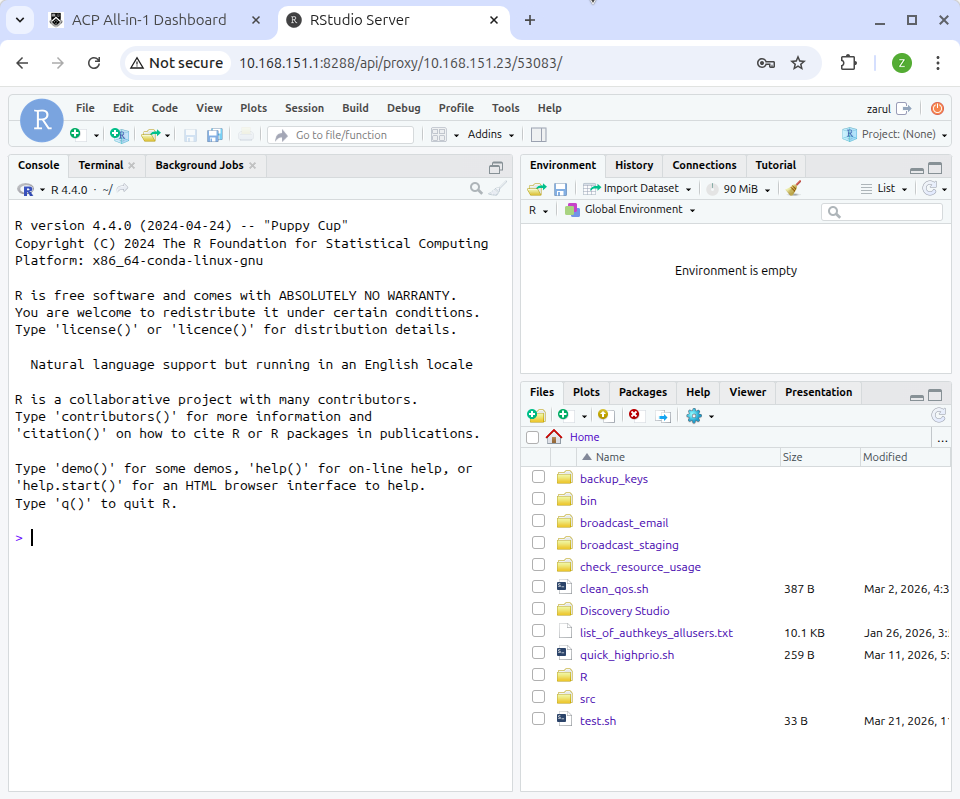Screen dimensions: 960x799
Task: Open the Import Dataset dropdown
Action: 638,189
